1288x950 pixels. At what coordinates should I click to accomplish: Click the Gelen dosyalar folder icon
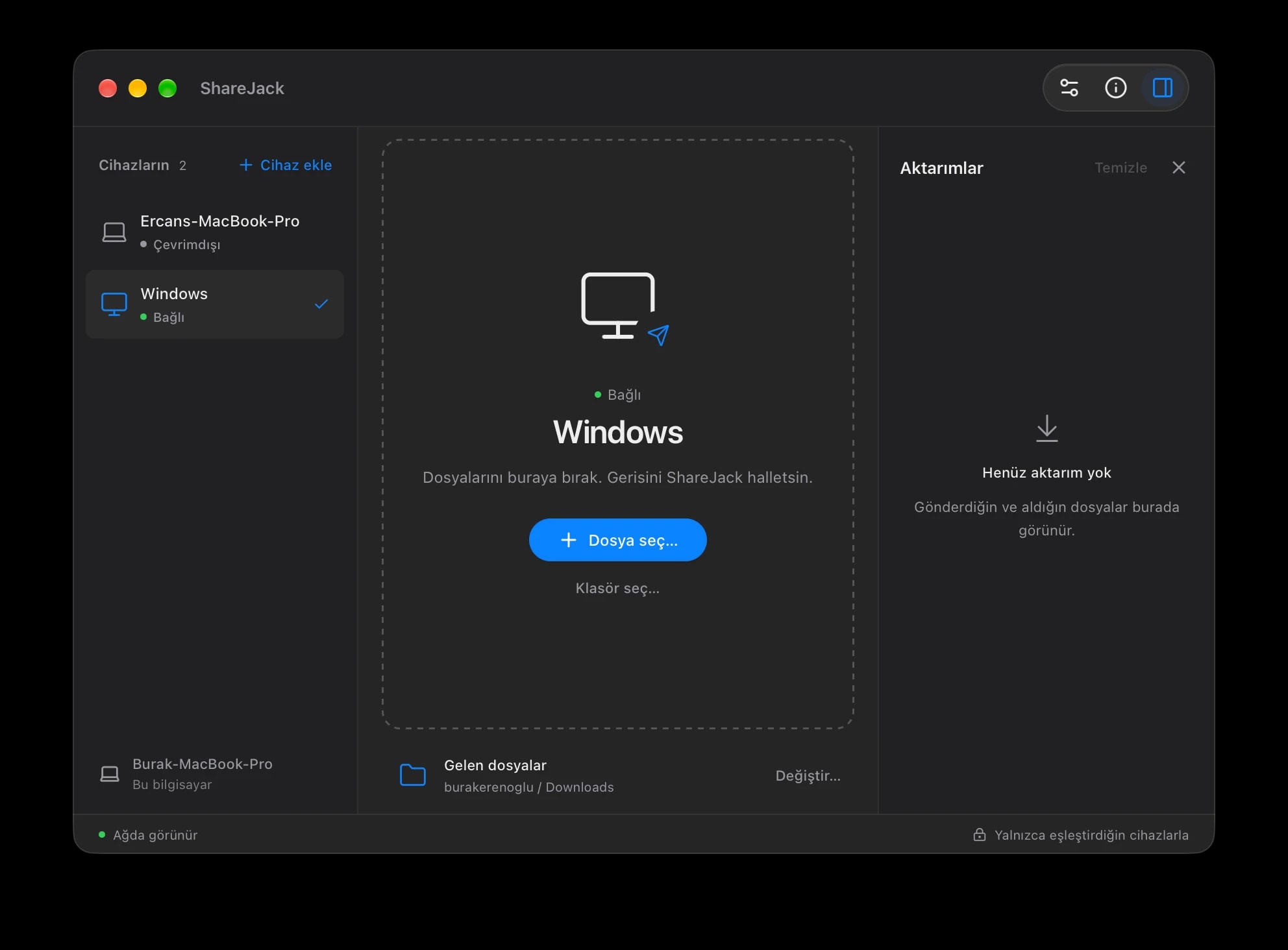tap(413, 775)
